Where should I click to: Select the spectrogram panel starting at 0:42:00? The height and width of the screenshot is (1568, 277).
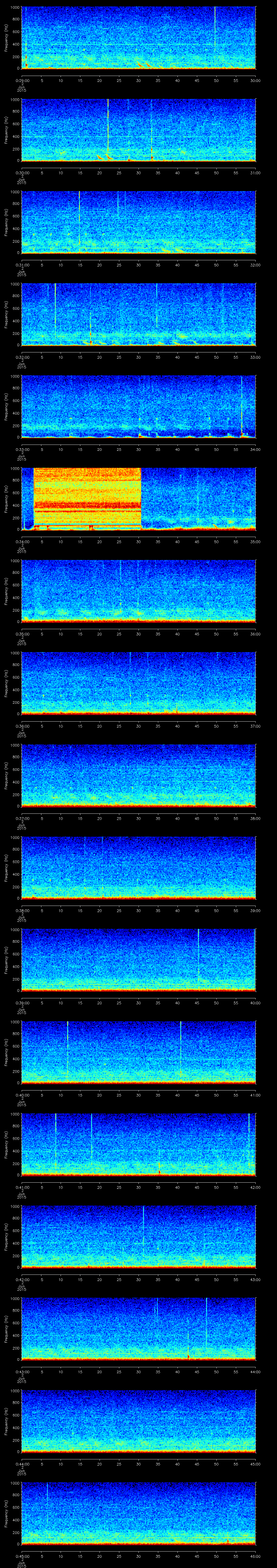[x=138, y=1237]
